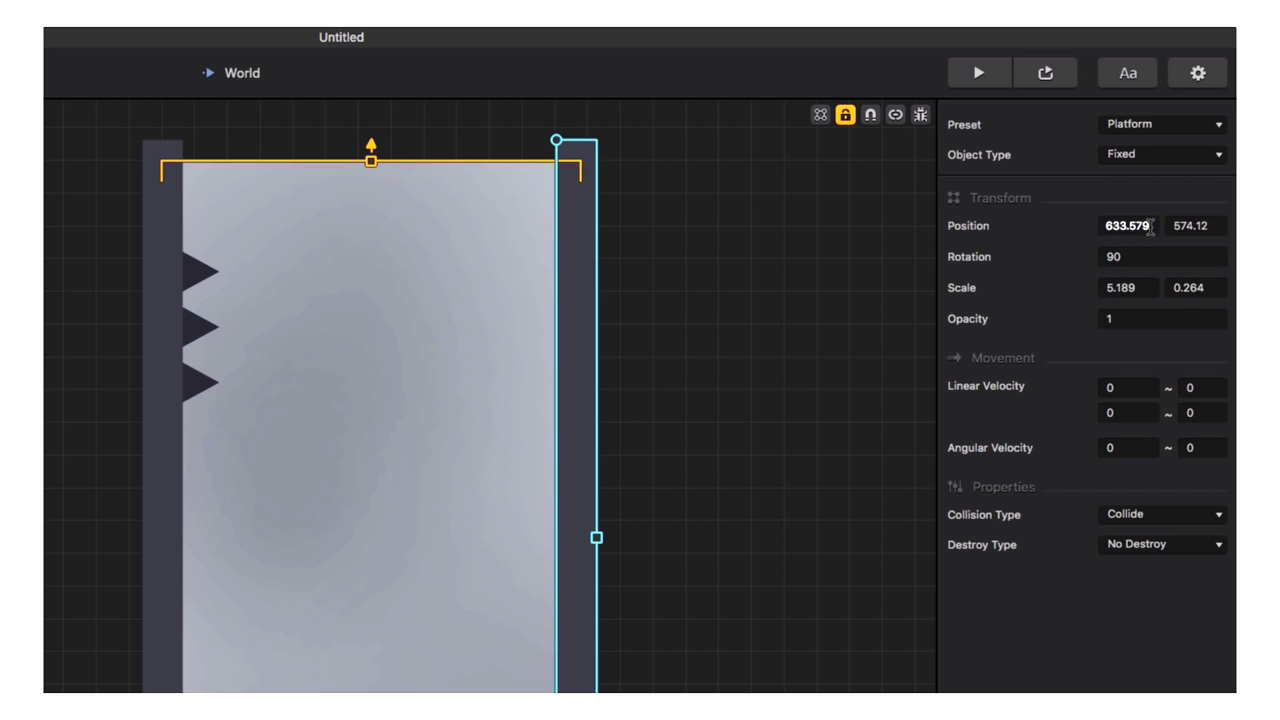Image resolution: width=1280 pixels, height=720 pixels.
Task: Click the Opacity field
Action: pos(1162,319)
